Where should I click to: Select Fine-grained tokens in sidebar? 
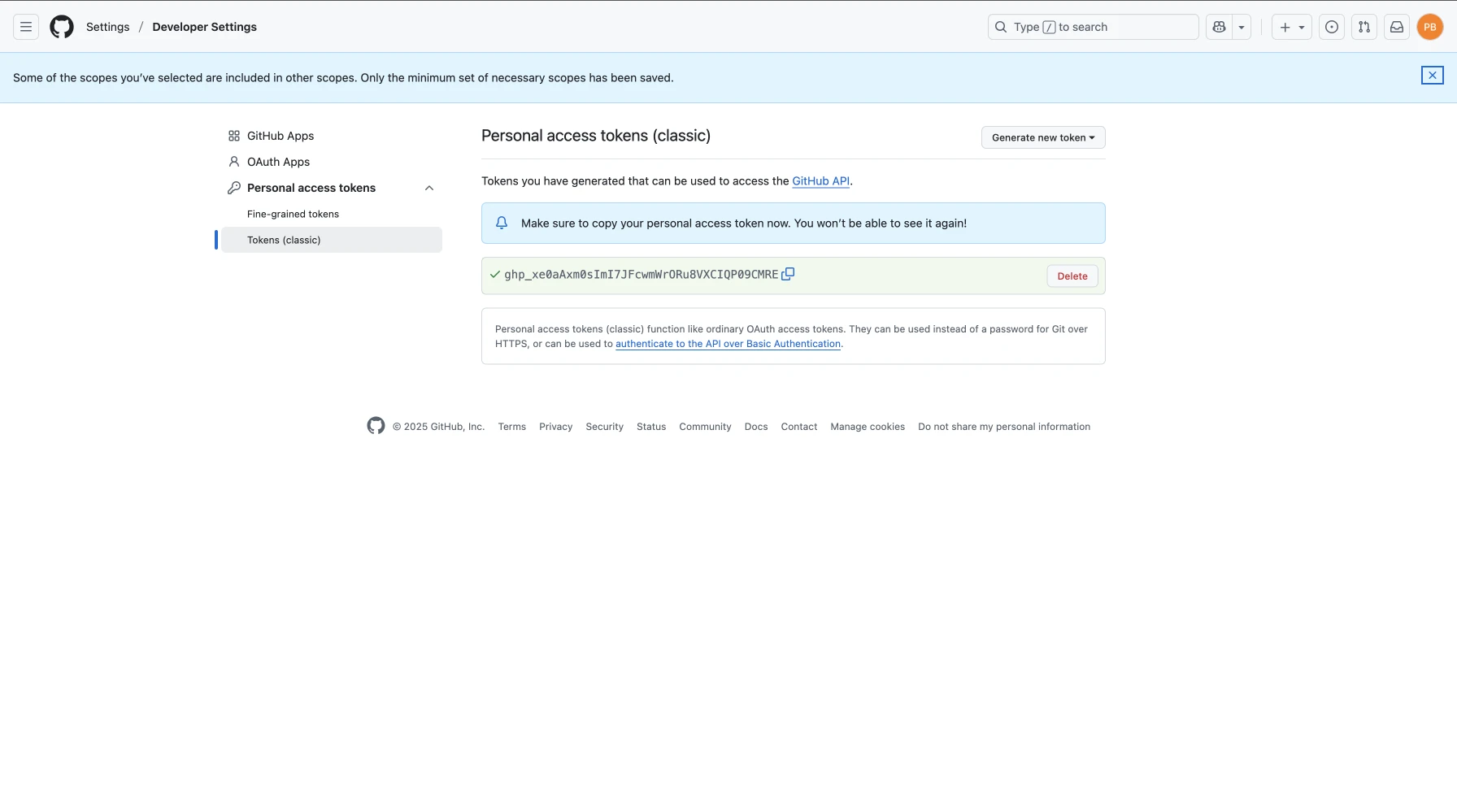point(293,214)
